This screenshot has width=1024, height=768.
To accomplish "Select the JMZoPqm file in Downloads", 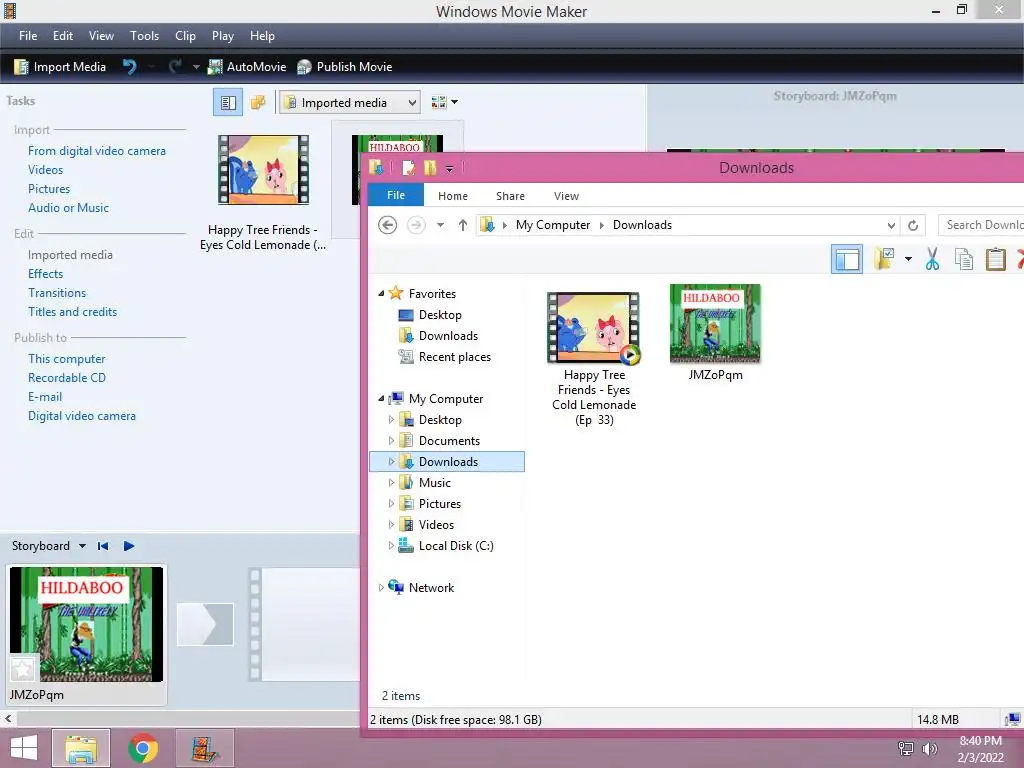I will 716,333.
